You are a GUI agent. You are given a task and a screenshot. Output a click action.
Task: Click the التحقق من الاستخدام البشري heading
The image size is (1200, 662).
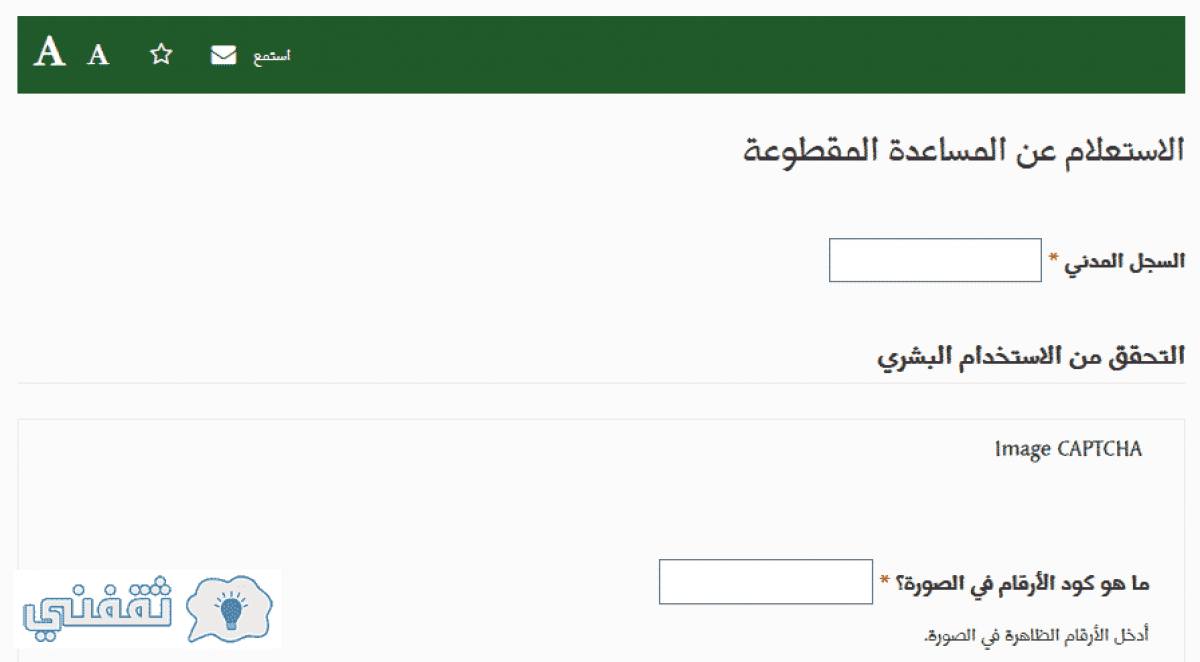point(1031,355)
